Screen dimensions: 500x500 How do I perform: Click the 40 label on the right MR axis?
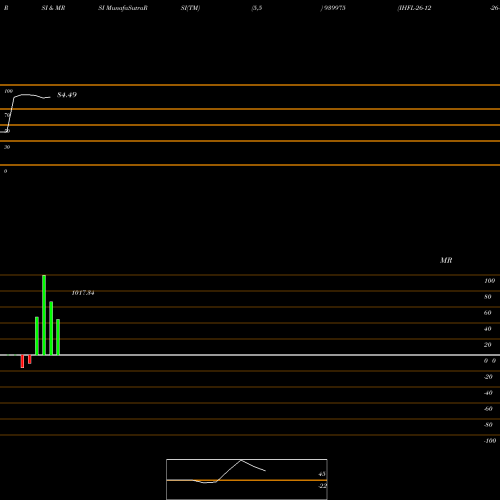(488, 329)
